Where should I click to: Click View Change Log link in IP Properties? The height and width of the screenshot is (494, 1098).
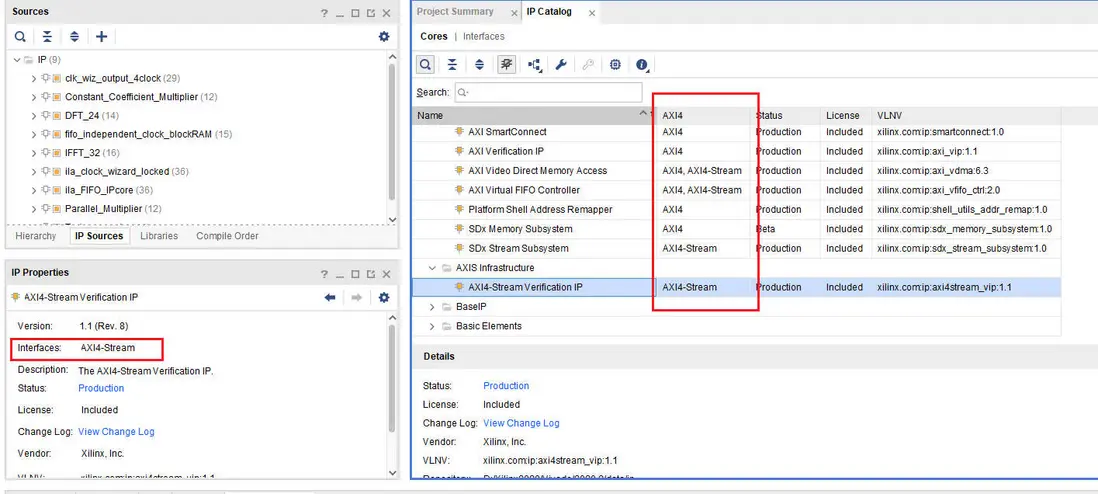click(116, 432)
